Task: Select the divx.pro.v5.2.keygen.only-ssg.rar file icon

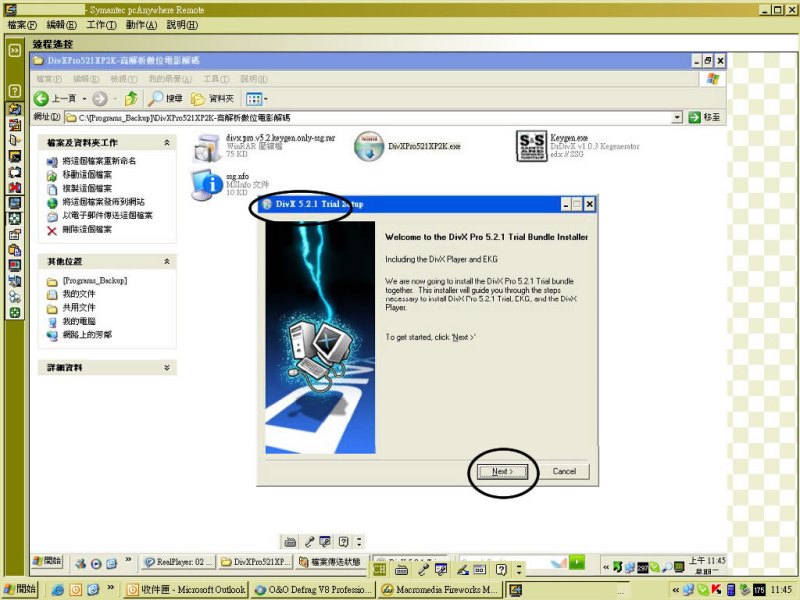Action: (x=207, y=147)
